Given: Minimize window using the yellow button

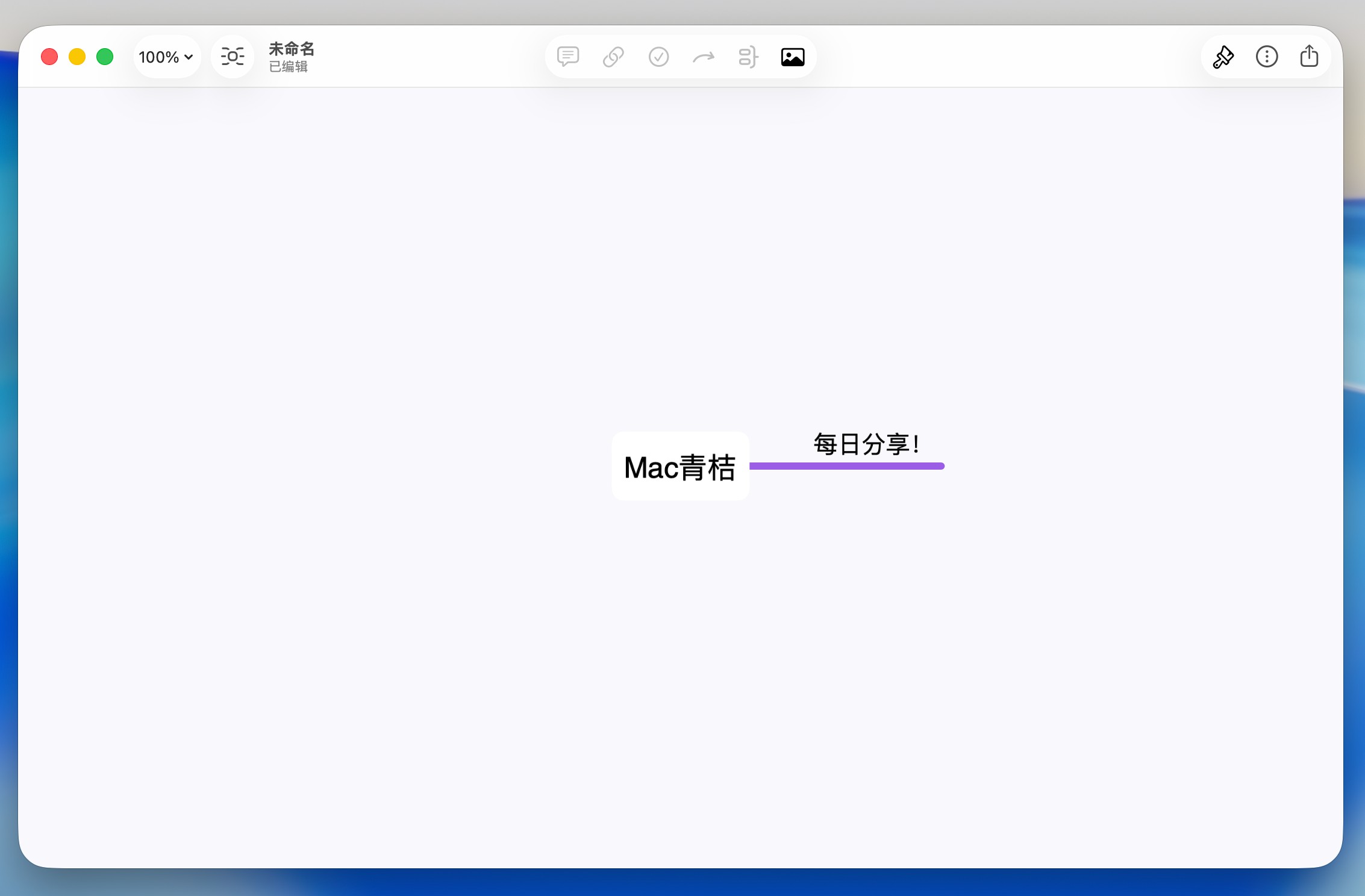Looking at the screenshot, I should (x=77, y=57).
